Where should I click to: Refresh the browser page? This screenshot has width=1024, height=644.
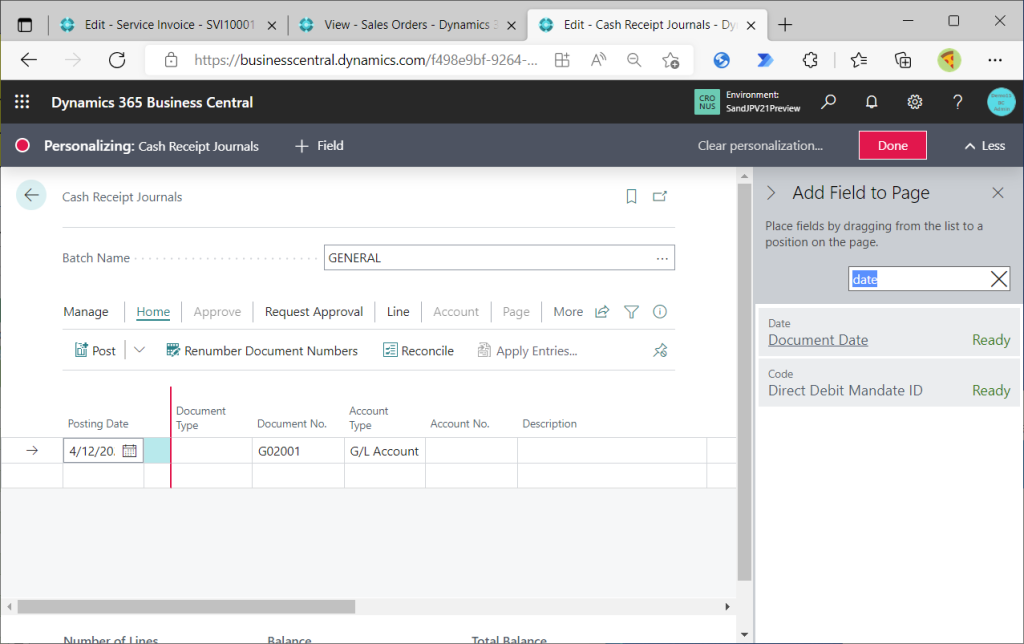(117, 60)
